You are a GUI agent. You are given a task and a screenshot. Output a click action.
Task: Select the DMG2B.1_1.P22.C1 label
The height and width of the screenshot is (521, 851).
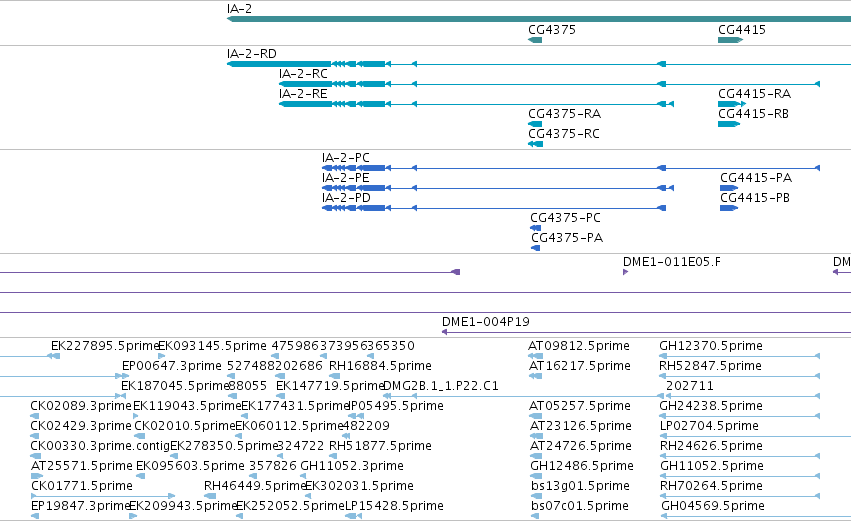point(441,386)
